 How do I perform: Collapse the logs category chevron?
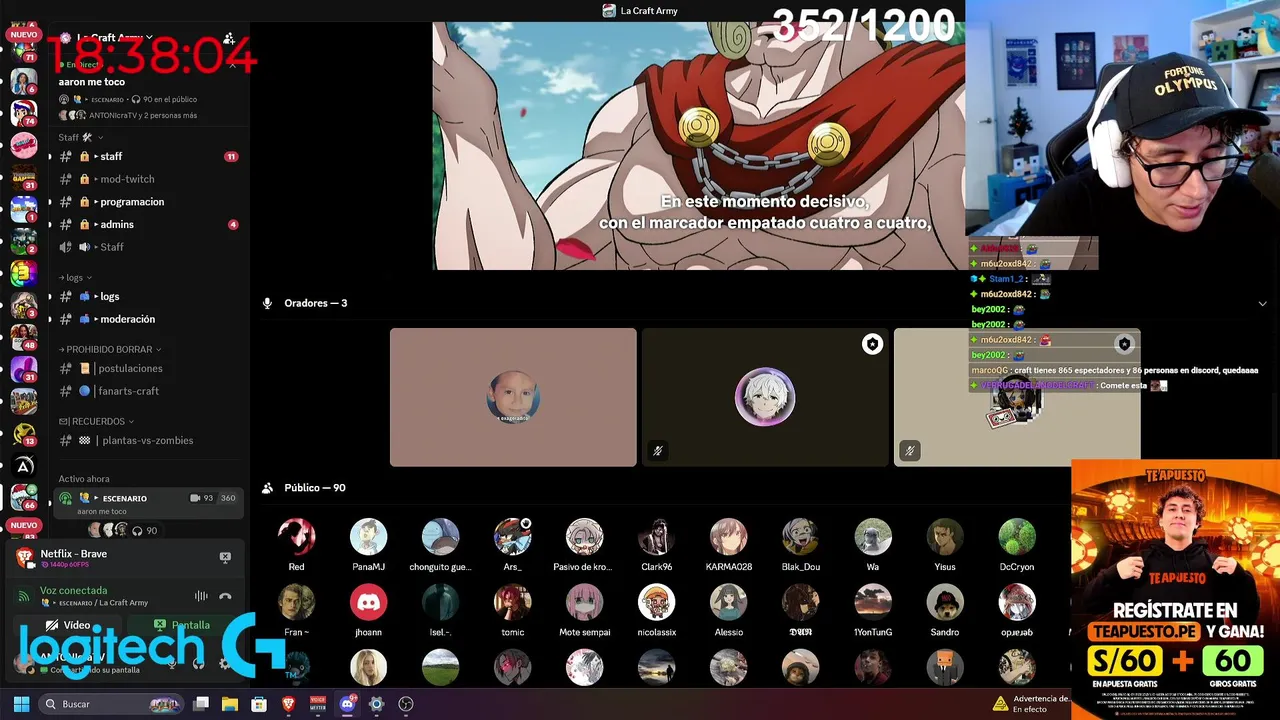[x=89, y=277]
